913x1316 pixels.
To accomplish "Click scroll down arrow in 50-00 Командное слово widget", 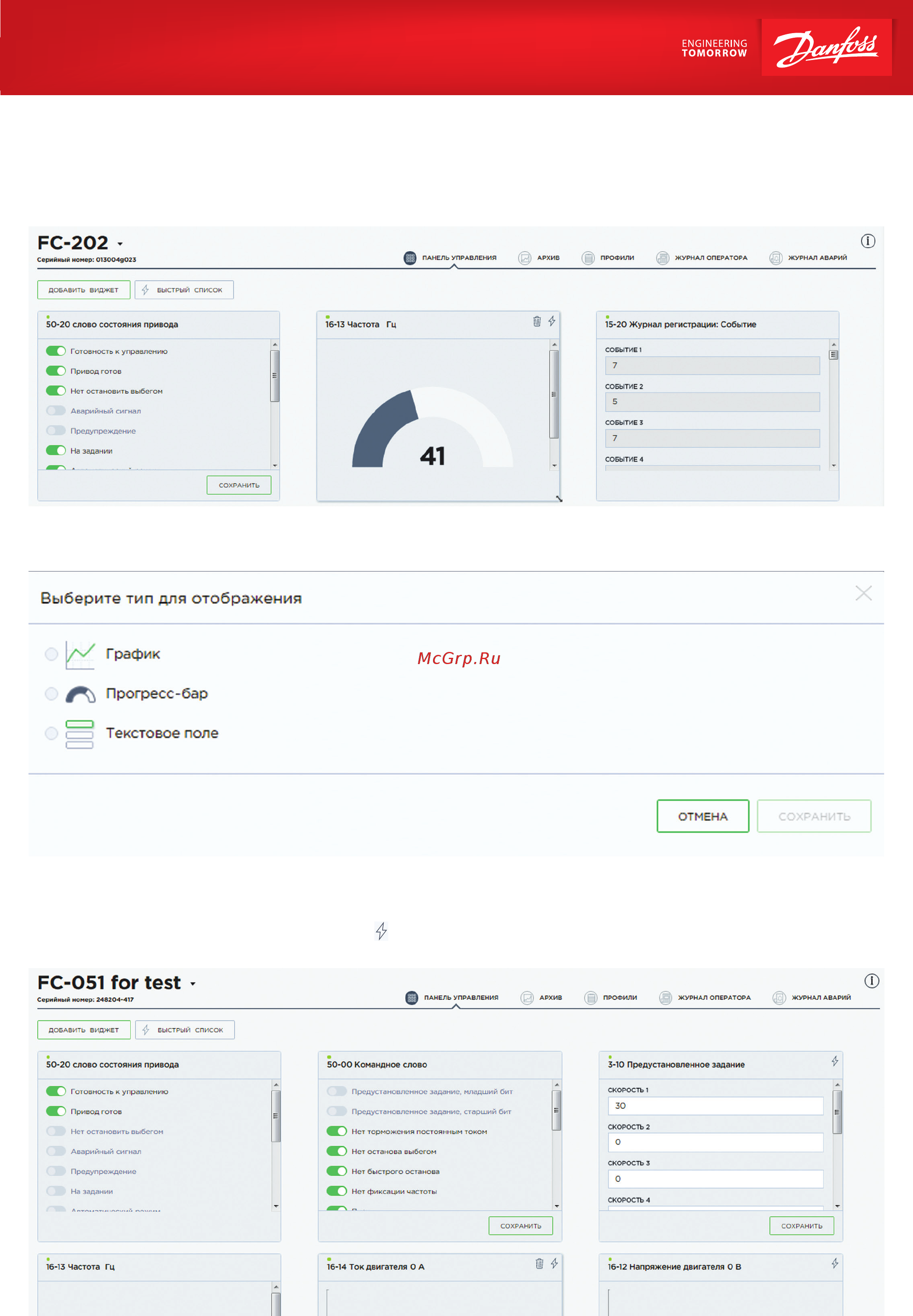I will (x=557, y=1206).
